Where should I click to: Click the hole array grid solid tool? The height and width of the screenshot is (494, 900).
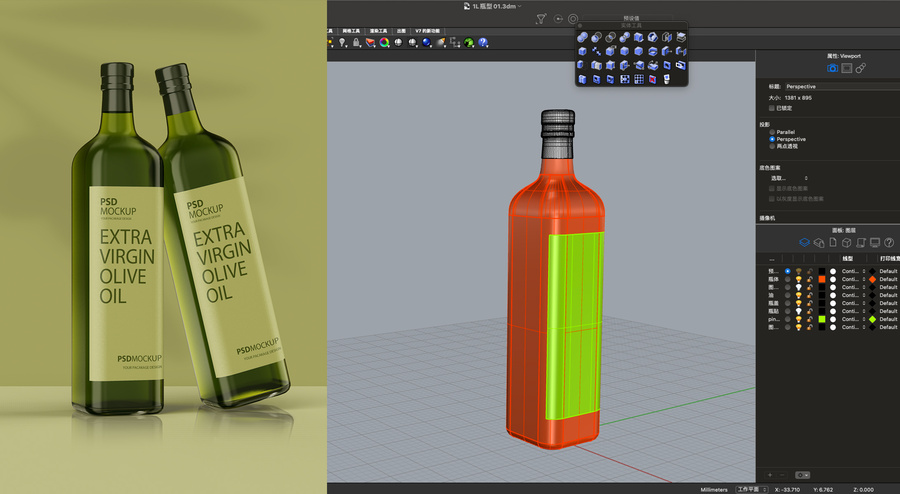pos(638,79)
